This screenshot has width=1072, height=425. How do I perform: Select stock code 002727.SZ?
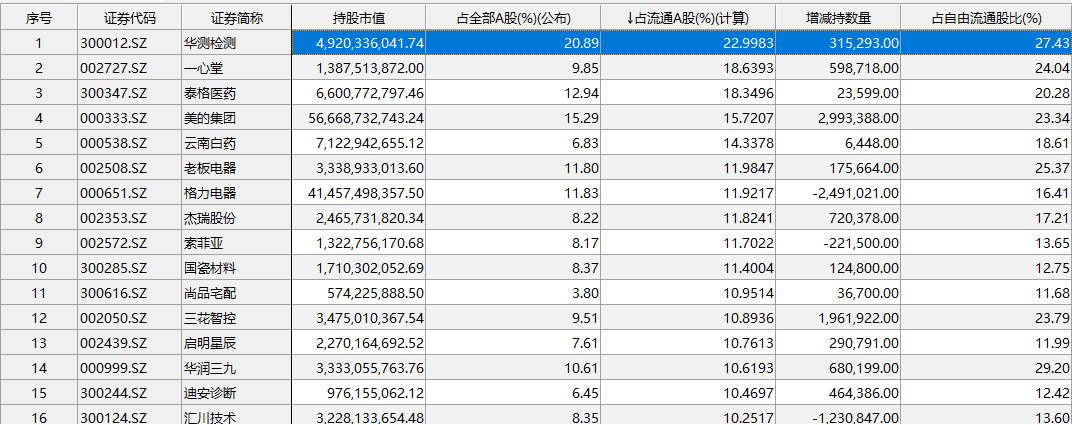tap(131, 68)
